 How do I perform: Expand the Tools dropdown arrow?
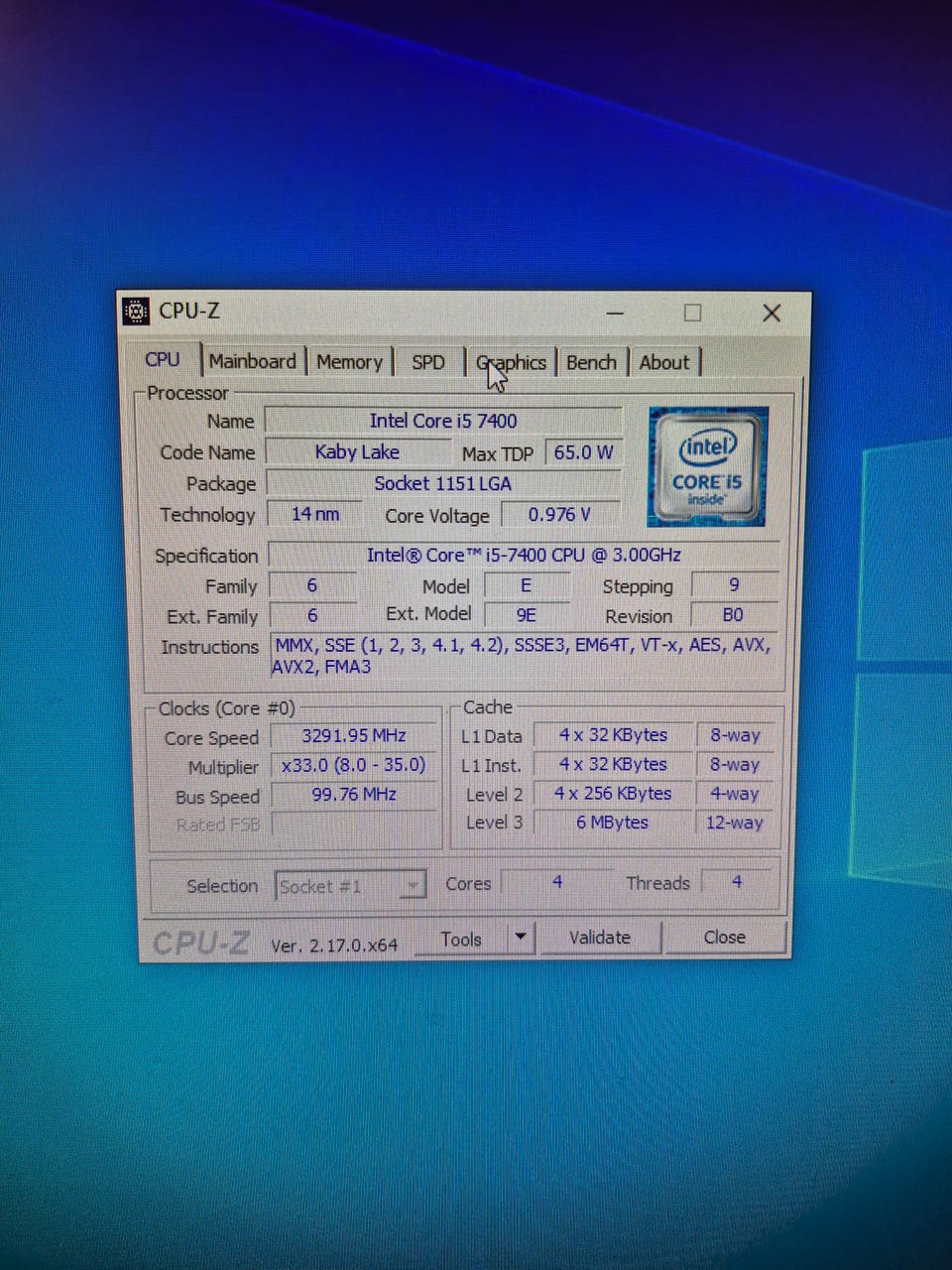coord(521,938)
